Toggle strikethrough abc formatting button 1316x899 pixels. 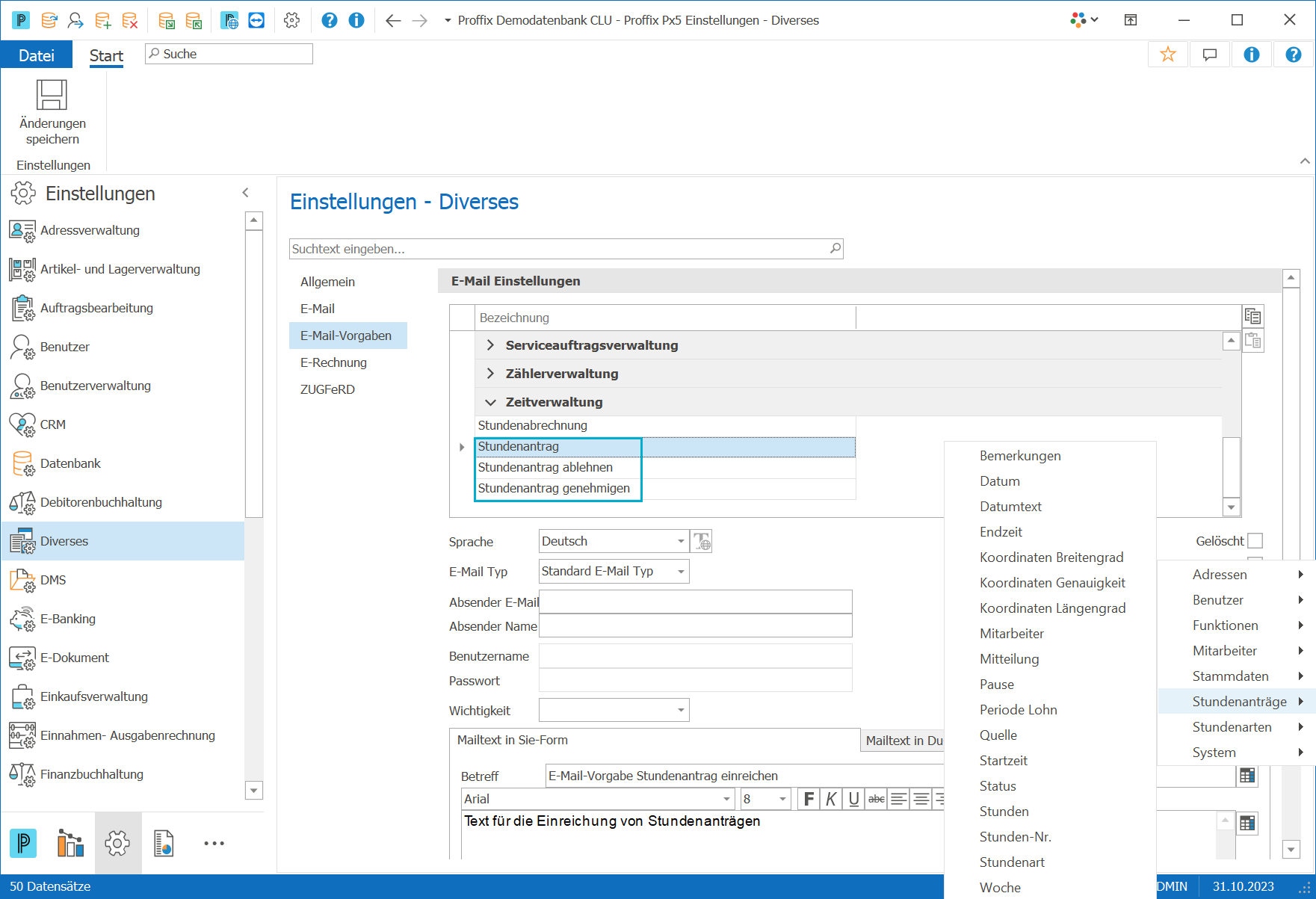pos(876,799)
